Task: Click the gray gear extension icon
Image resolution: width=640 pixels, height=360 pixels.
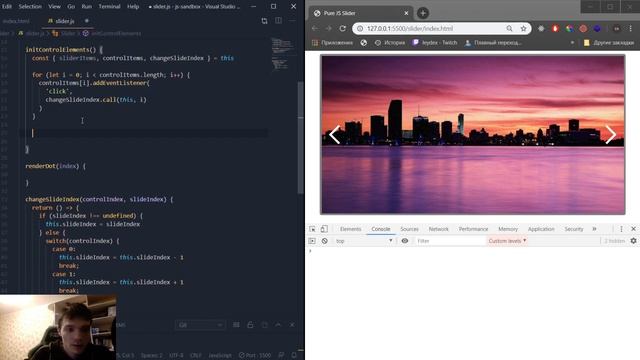Action: 541,29
